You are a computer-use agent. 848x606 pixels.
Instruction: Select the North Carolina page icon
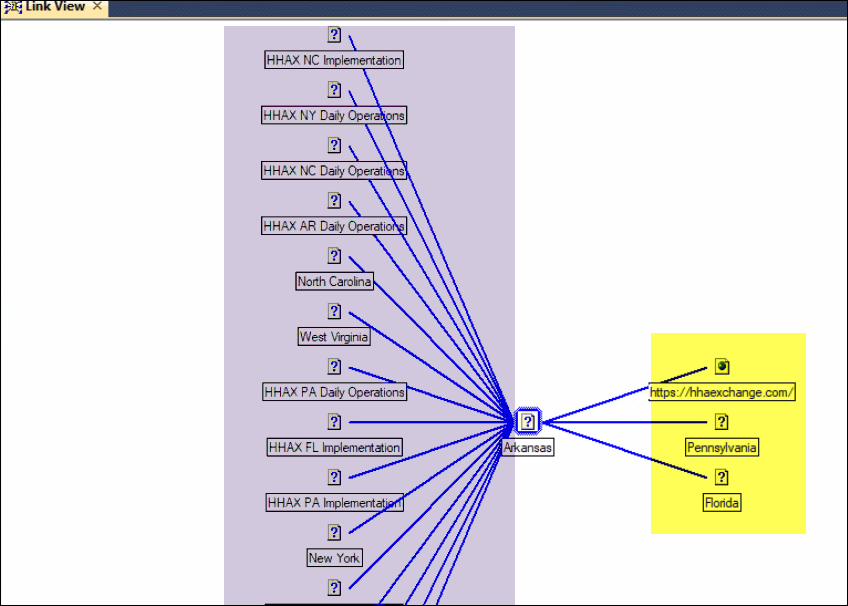(x=334, y=256)
